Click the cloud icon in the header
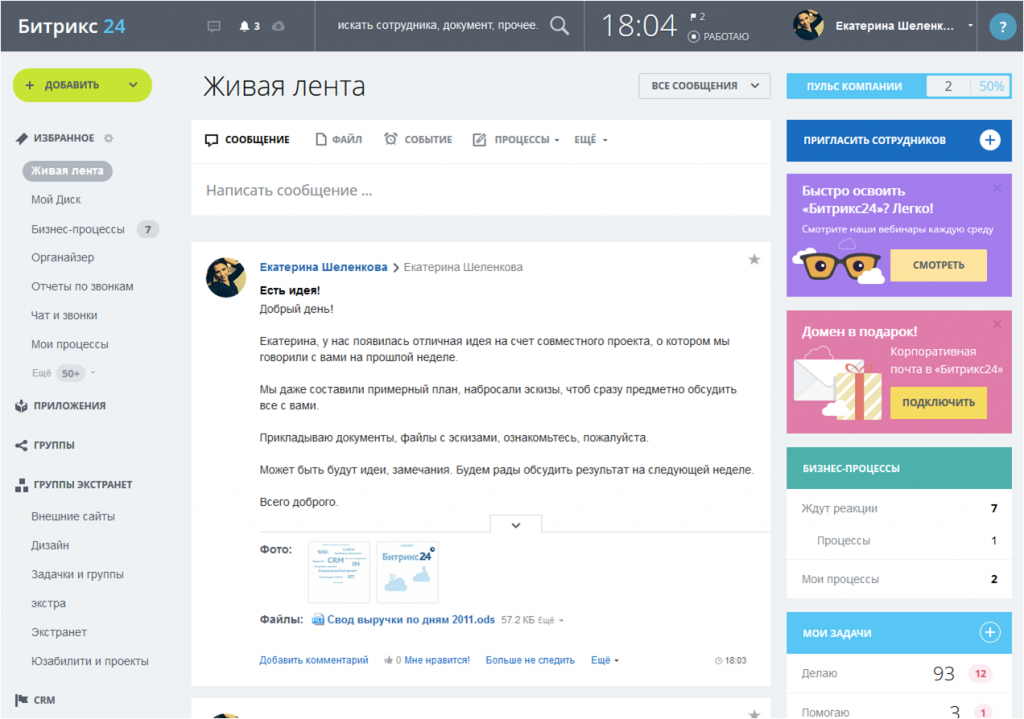This screenshot has height=719, width=1024. pos(278,26)
